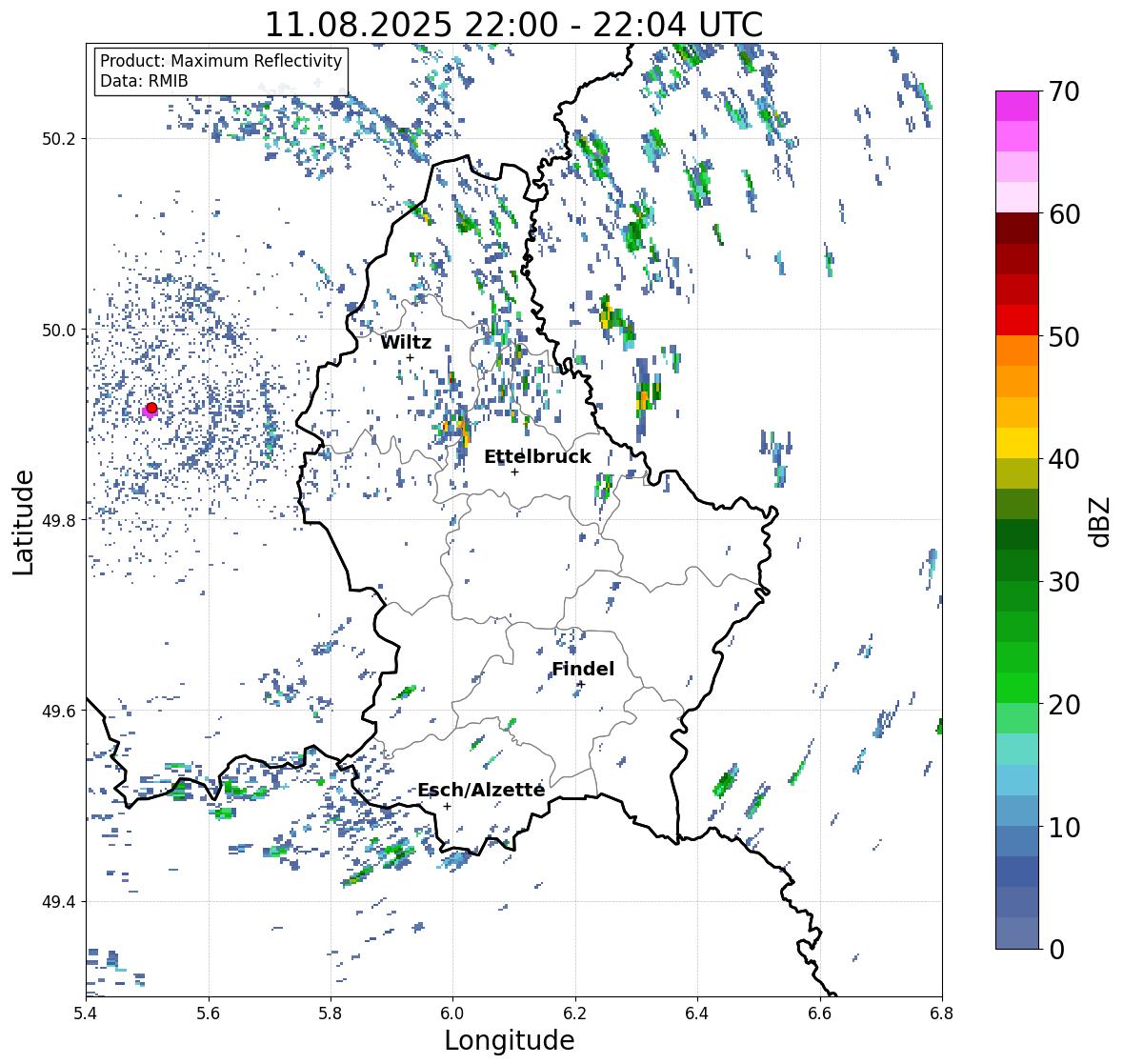Click the magenta top colorbar segment
The image size is (1123, 1064).
pyautogui.click(x=1017, y=106)
